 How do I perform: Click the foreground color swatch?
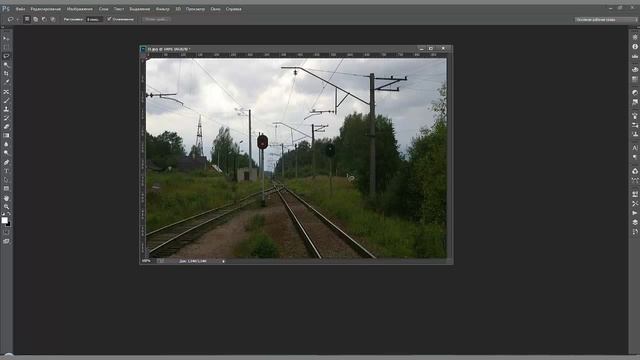(4, 220)
